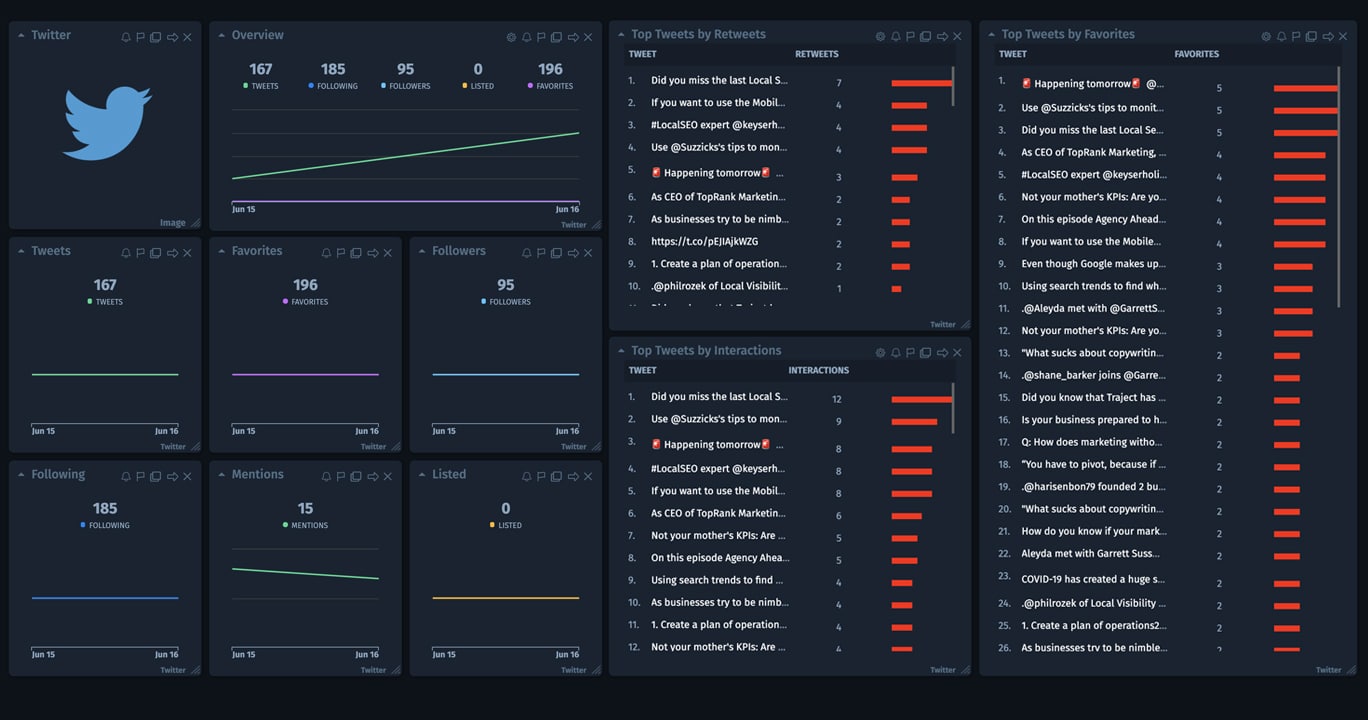Collapse the Following widget
Image resolution: width=1368 pixels, height=720 pixels.
22,475
